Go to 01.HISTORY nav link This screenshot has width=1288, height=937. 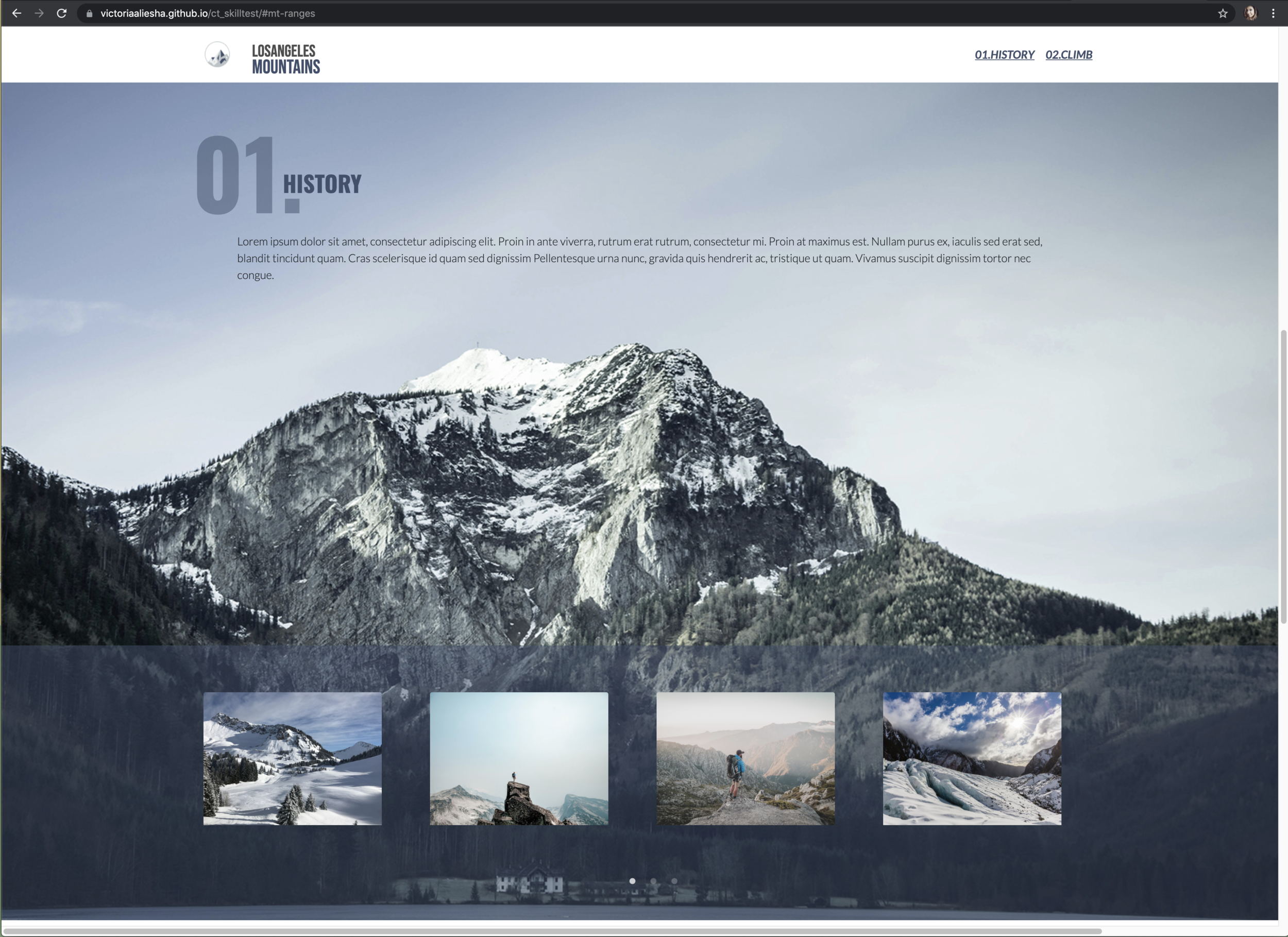pos(1004,55)
